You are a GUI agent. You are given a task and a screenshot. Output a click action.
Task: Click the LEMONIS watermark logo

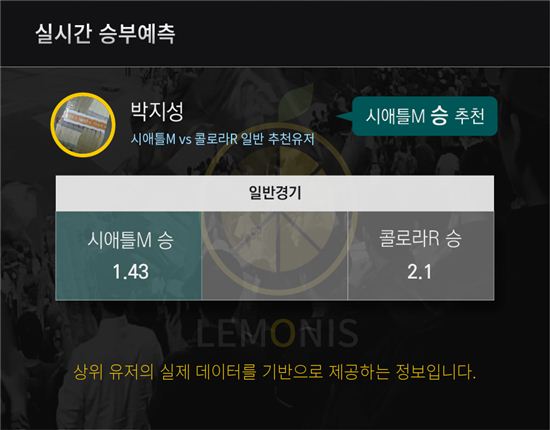pyautogui.click(x=277, y=333)
